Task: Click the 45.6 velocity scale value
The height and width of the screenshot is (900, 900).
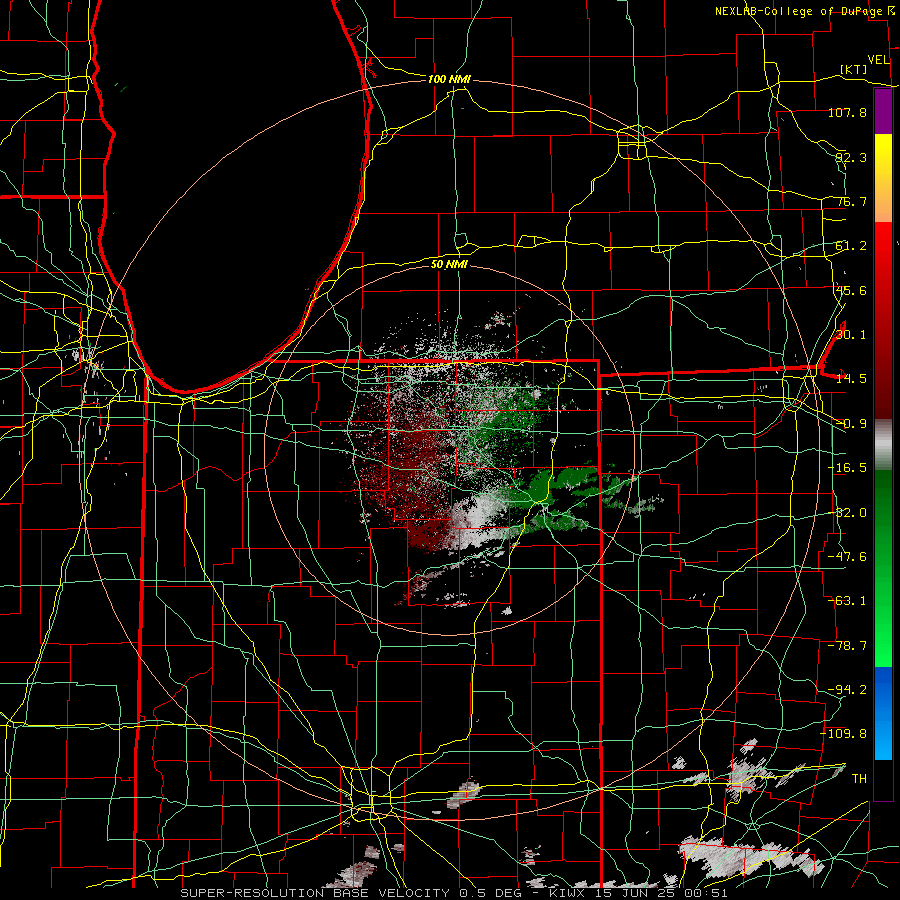Action: click(851, 290)
